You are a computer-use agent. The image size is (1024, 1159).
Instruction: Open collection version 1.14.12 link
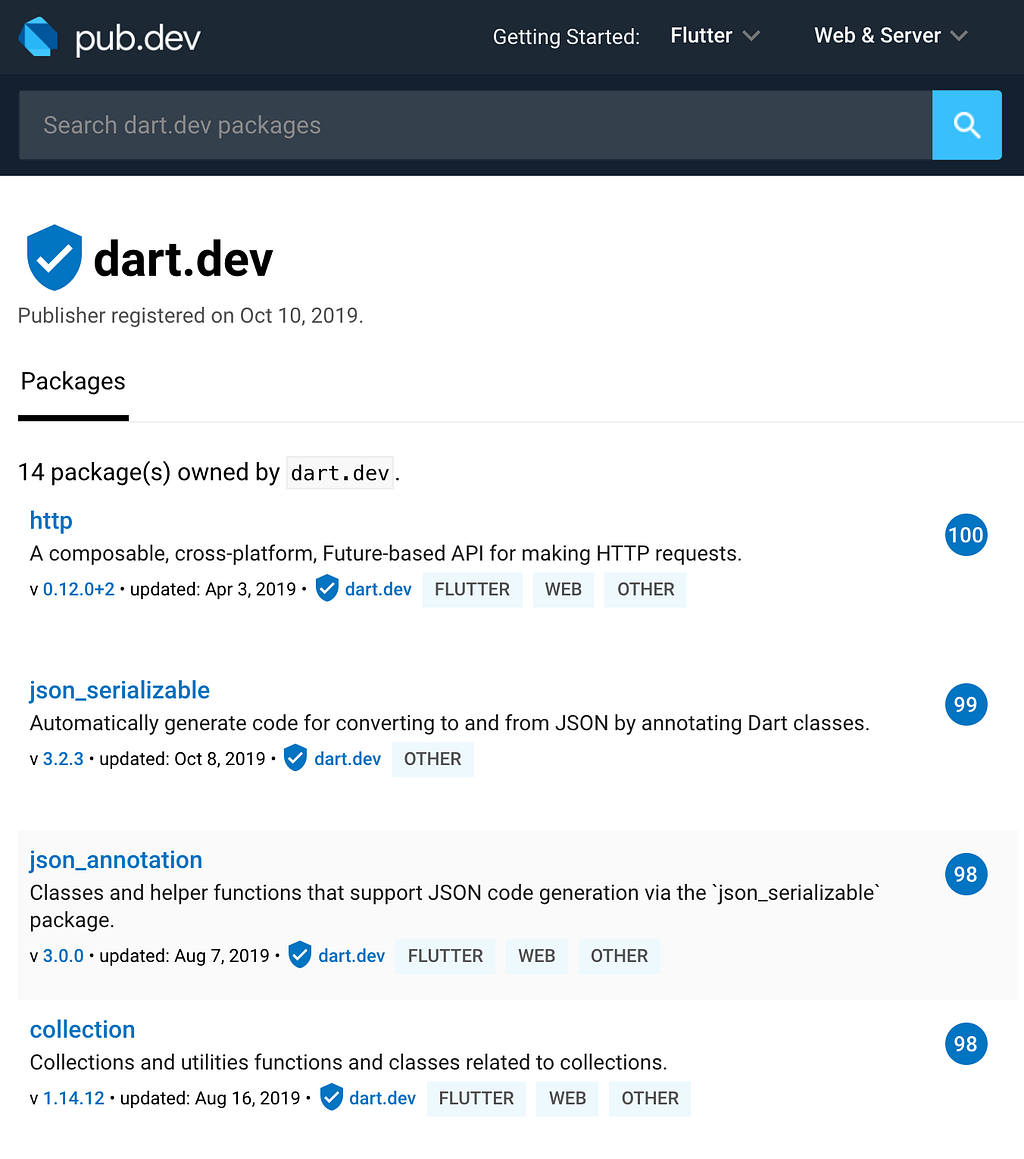(73, 1098)
